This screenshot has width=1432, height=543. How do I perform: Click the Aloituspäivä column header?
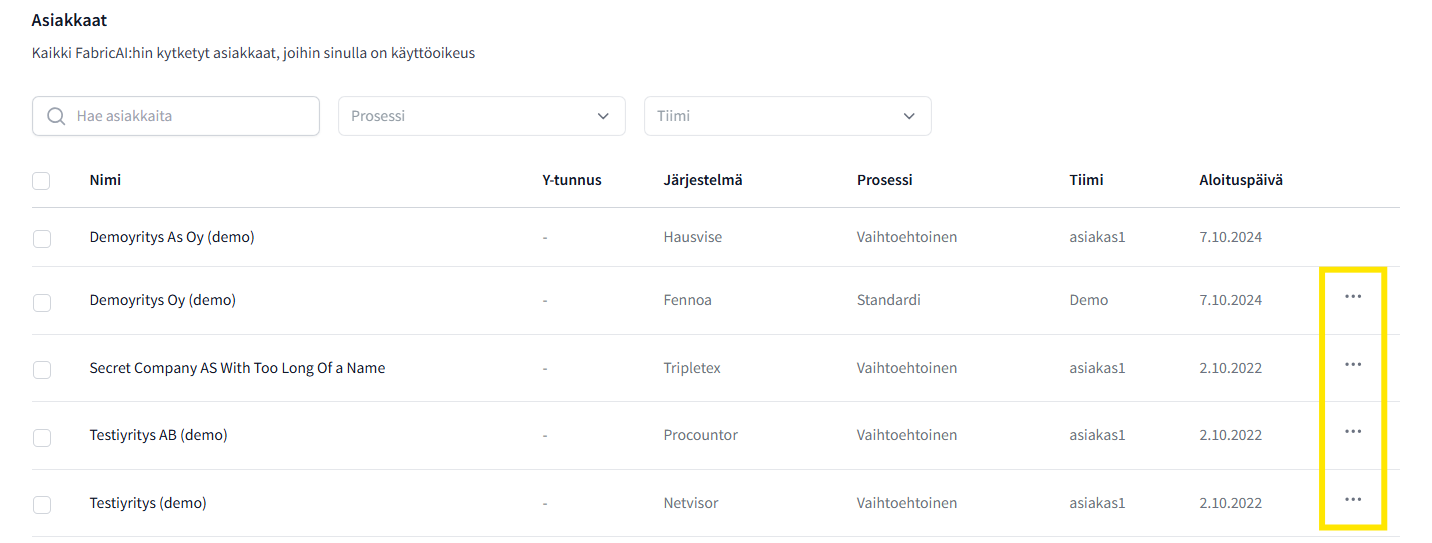(x=1240, y=180)
